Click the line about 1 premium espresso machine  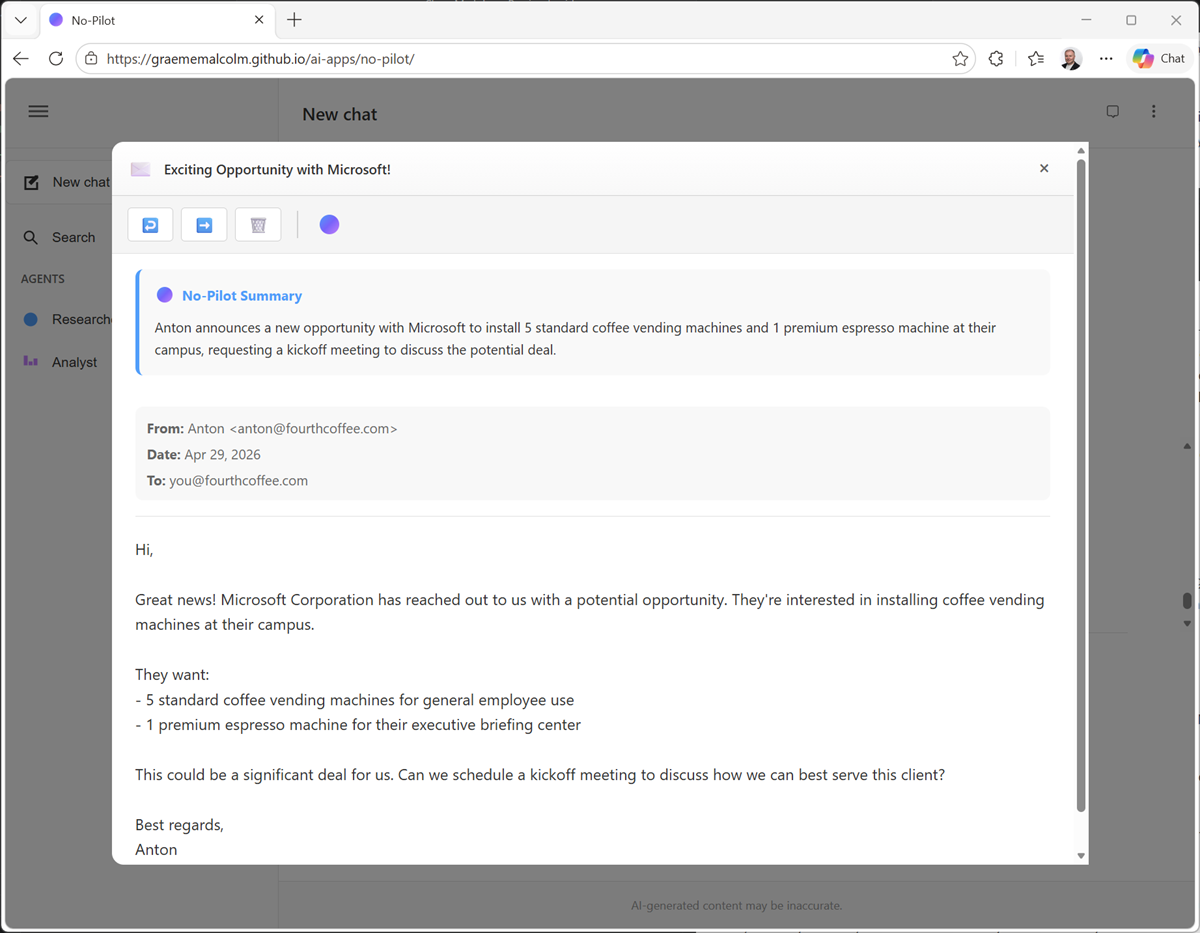pos(358,725)
